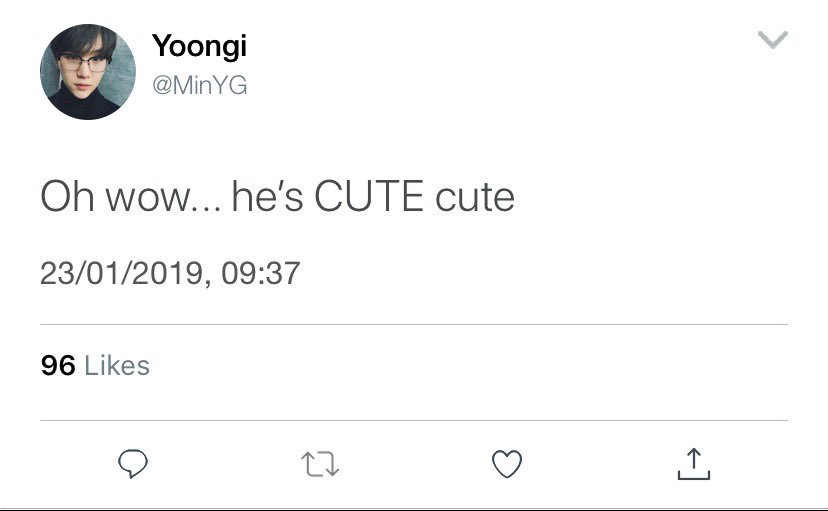
Task: Select the tweet text "Oh wow... he's CUTE cute"
Action: [277, 196]
